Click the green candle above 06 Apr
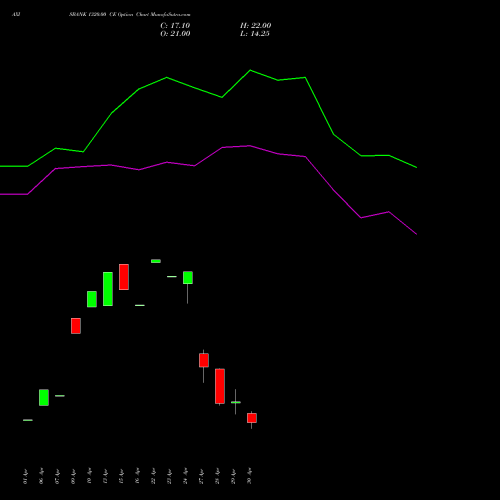 (44, 397)
